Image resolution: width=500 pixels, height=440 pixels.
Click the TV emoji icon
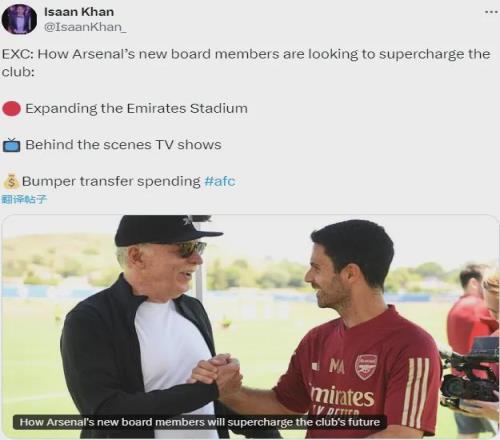(x=12, y=145)
